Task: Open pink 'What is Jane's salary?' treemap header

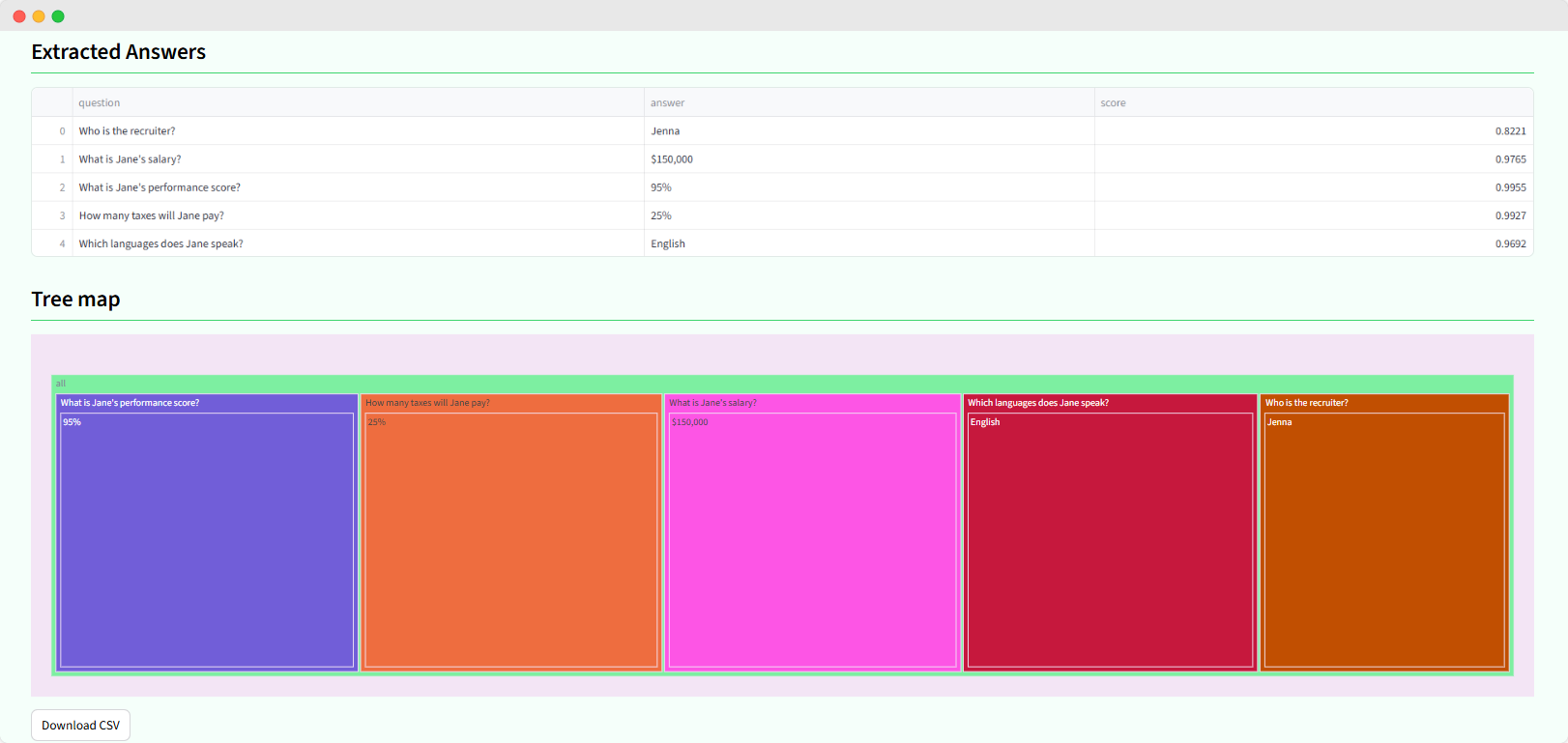Action: 813,403
